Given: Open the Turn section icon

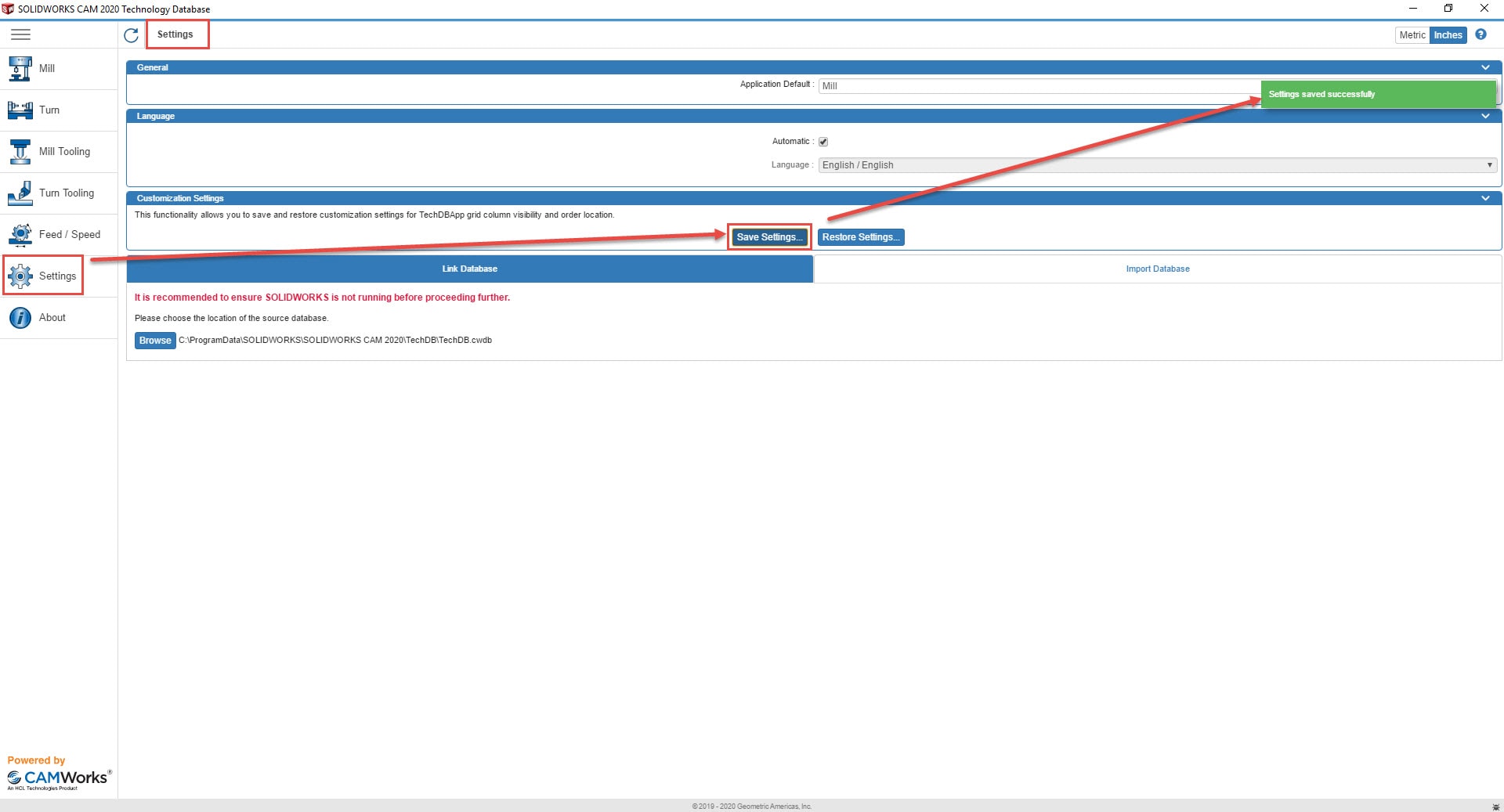Looking at the screenshot, I should click(x=20, y=110).
